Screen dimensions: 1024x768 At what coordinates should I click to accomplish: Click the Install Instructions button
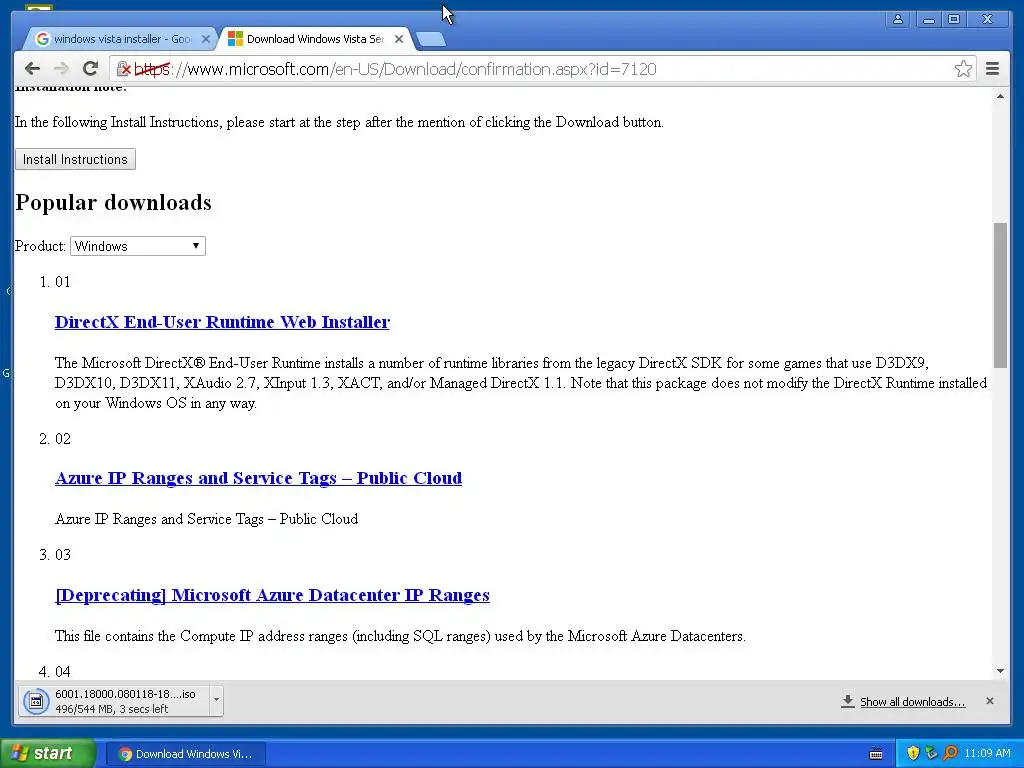[75, 159]
